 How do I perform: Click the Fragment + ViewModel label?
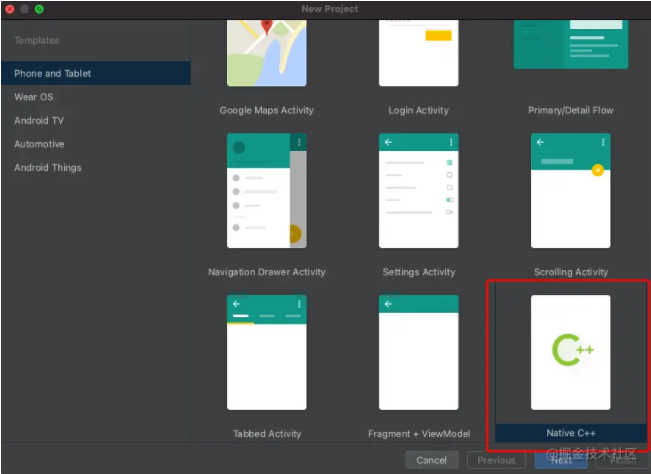click(419, 434)
